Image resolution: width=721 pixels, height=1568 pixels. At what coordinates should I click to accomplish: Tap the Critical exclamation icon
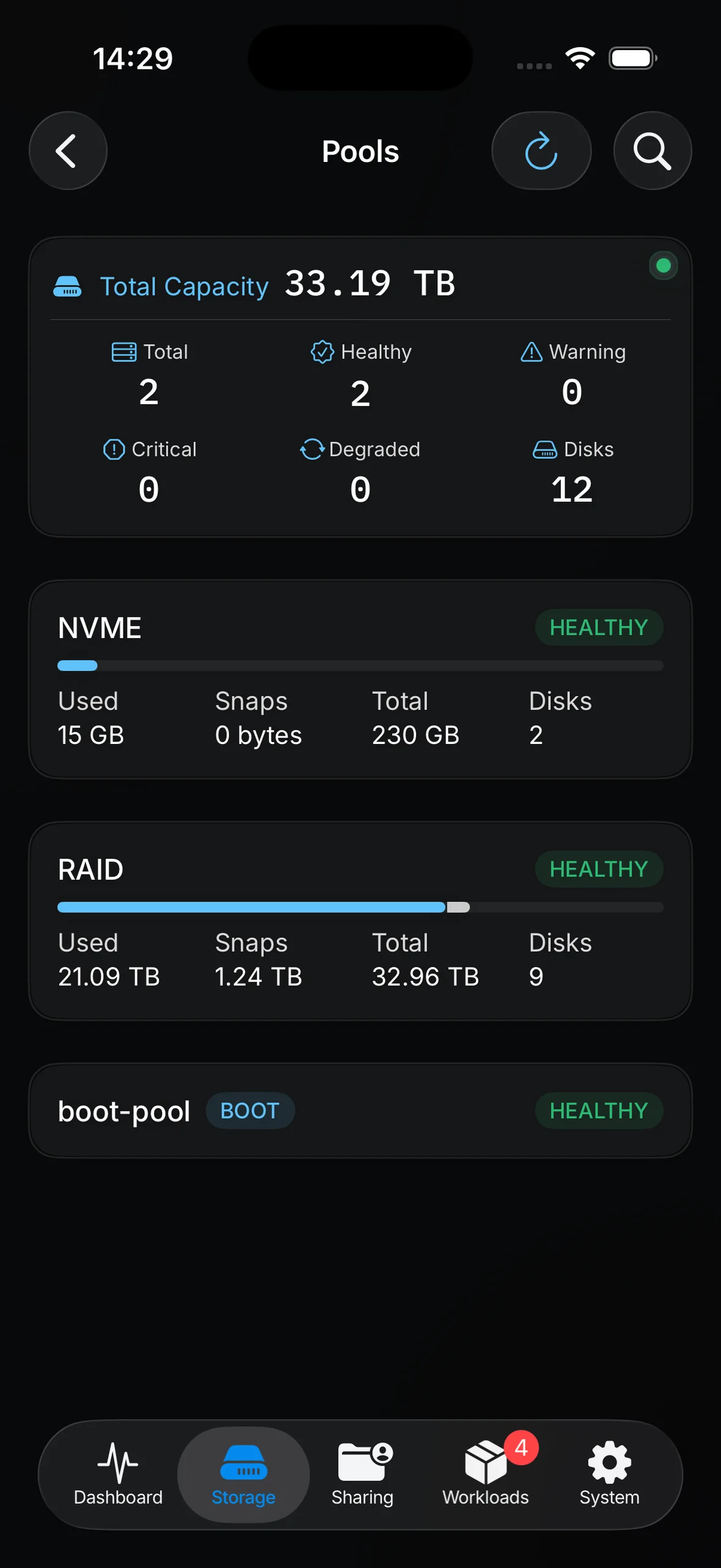[114, 449]
